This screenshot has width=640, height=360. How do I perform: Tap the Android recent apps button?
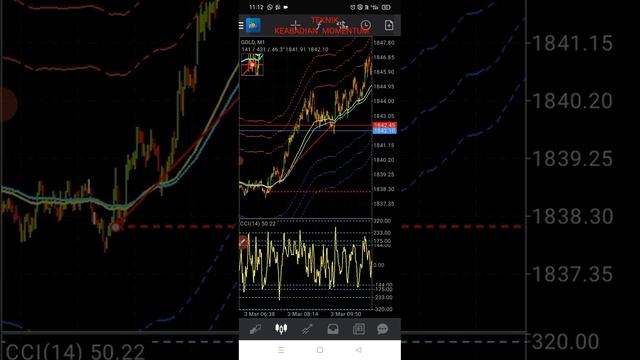pos(281,350)
